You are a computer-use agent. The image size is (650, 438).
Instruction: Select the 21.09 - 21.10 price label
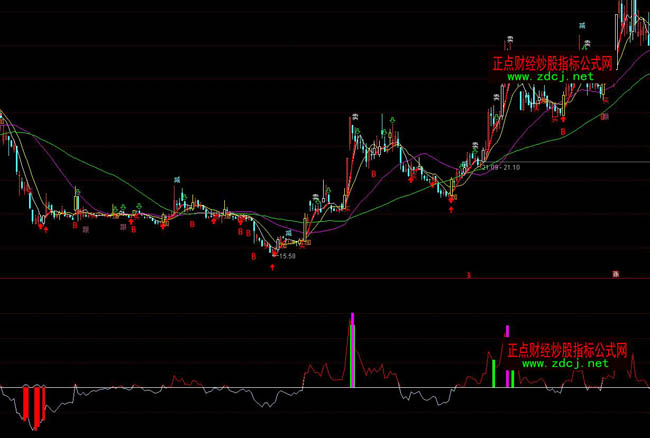tap(499, 169)
